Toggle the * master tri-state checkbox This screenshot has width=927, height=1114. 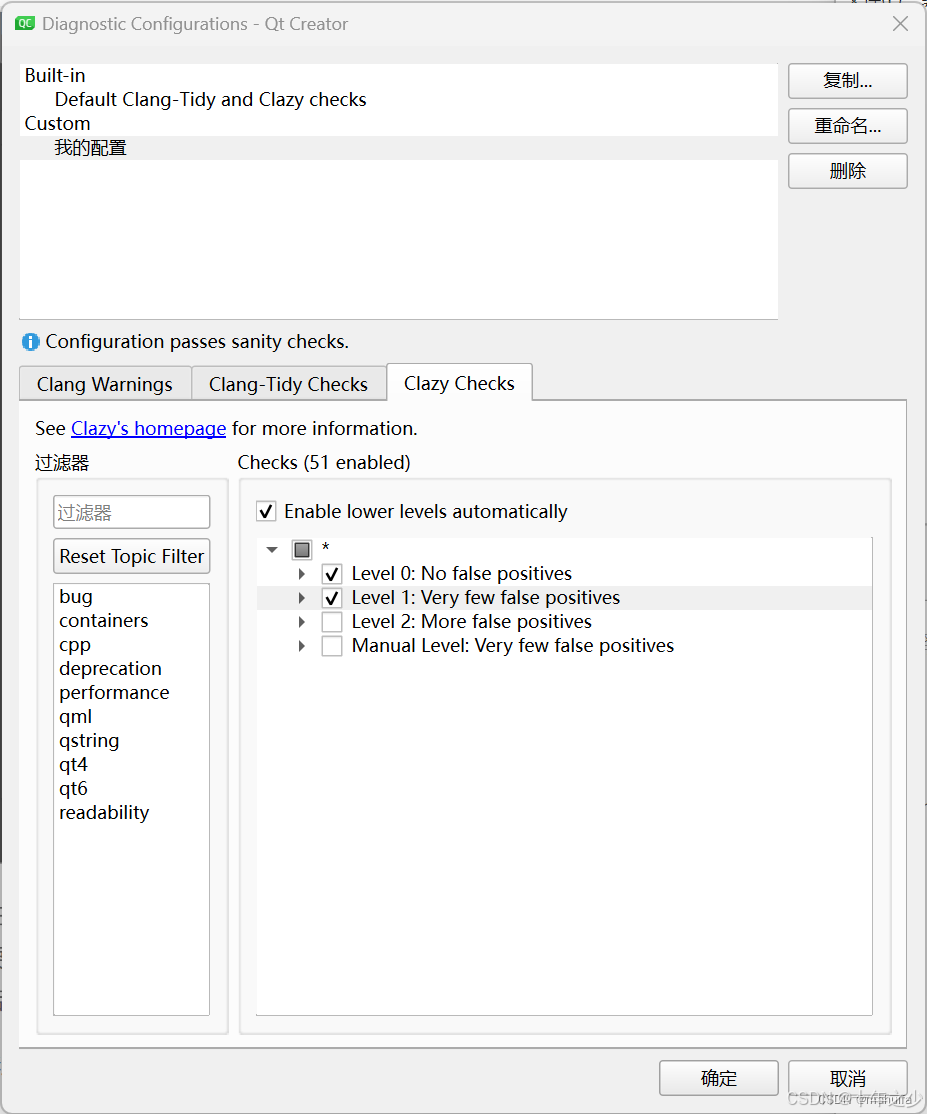[x=301, y=549]
